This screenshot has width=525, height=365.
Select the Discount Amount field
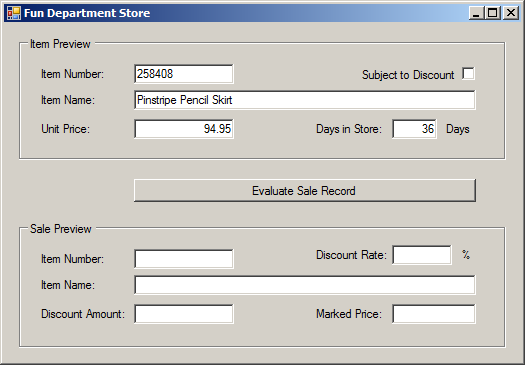pos(183,314)
